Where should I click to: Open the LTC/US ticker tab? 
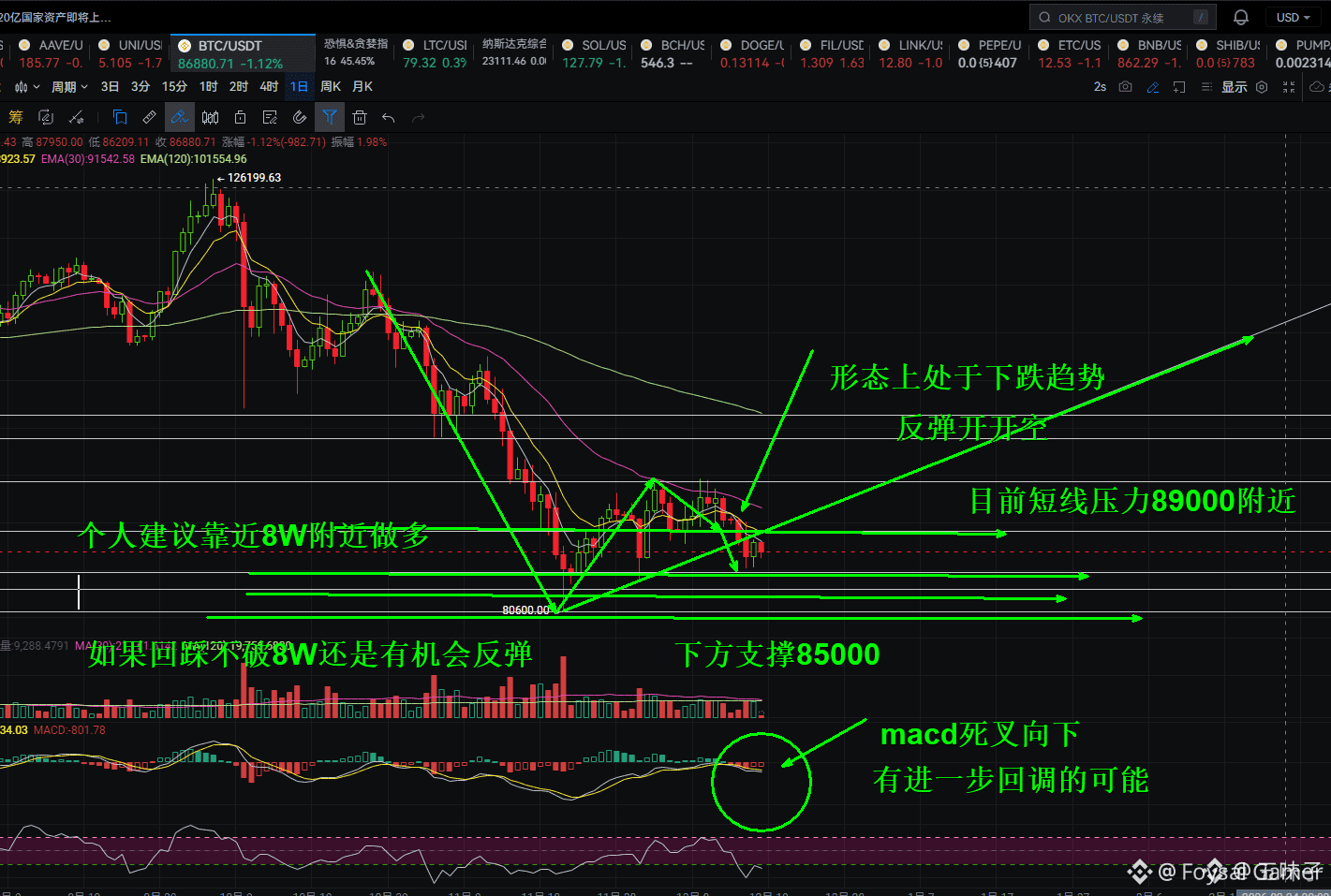[435, 53]
